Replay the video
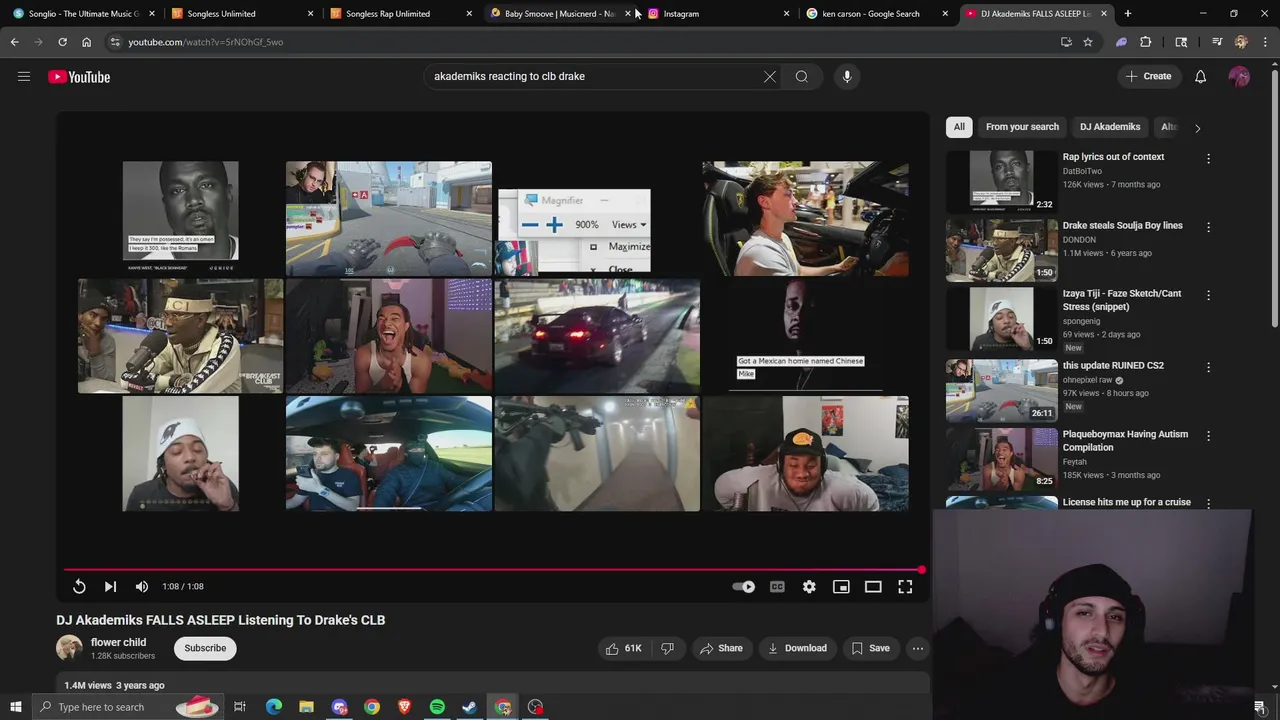The width and height of the screenshot is (1280, 720). [x=79, y=587]
